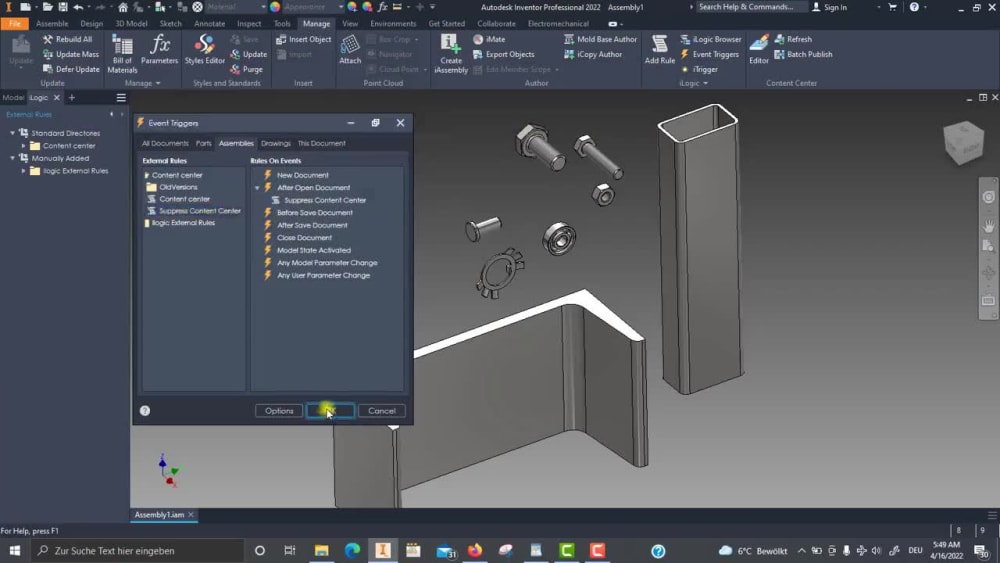
Task: Click OK in Event Triggers dialog
Action: coord(330,411)
